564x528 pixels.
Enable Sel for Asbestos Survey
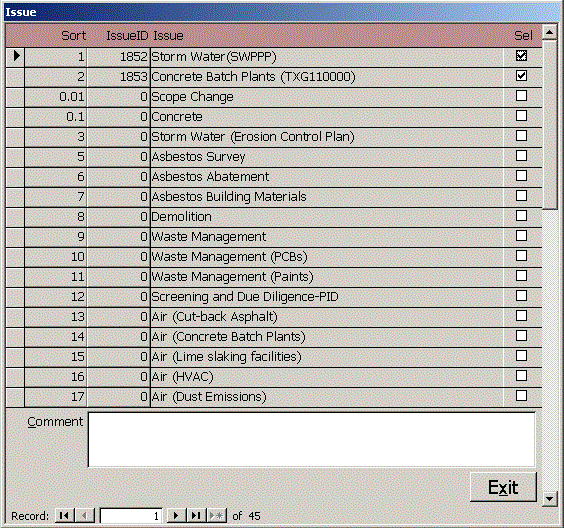pos(521,156)
